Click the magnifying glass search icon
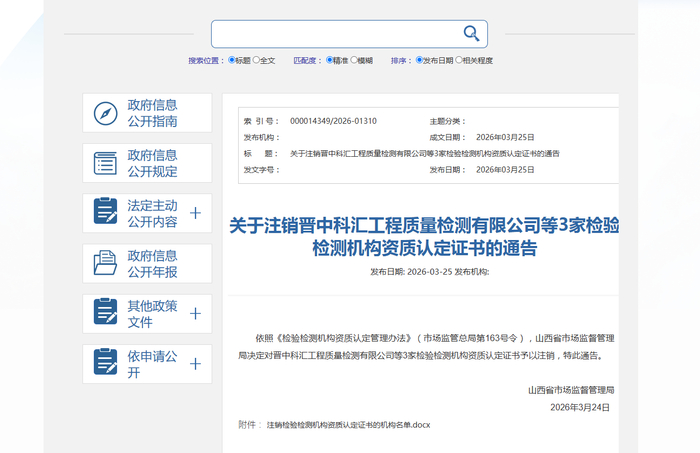This screenshot has height=453, width=700. click(x=471, y=33)
